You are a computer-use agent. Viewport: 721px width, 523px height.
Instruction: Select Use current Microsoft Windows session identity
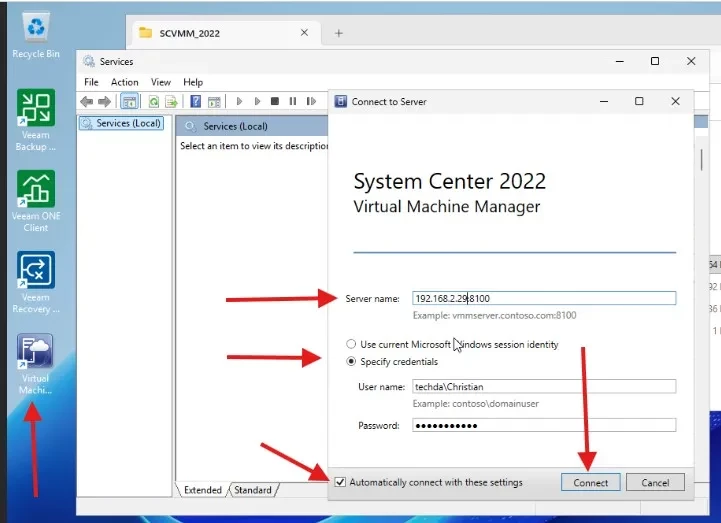pyautogui.click(x=351, y=344)
